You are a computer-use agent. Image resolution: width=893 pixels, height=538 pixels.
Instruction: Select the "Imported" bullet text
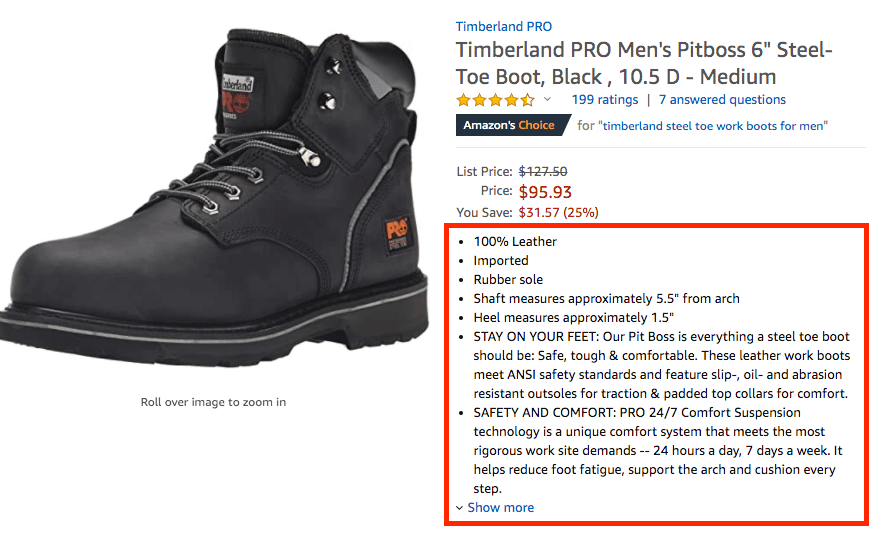[501, 260]
